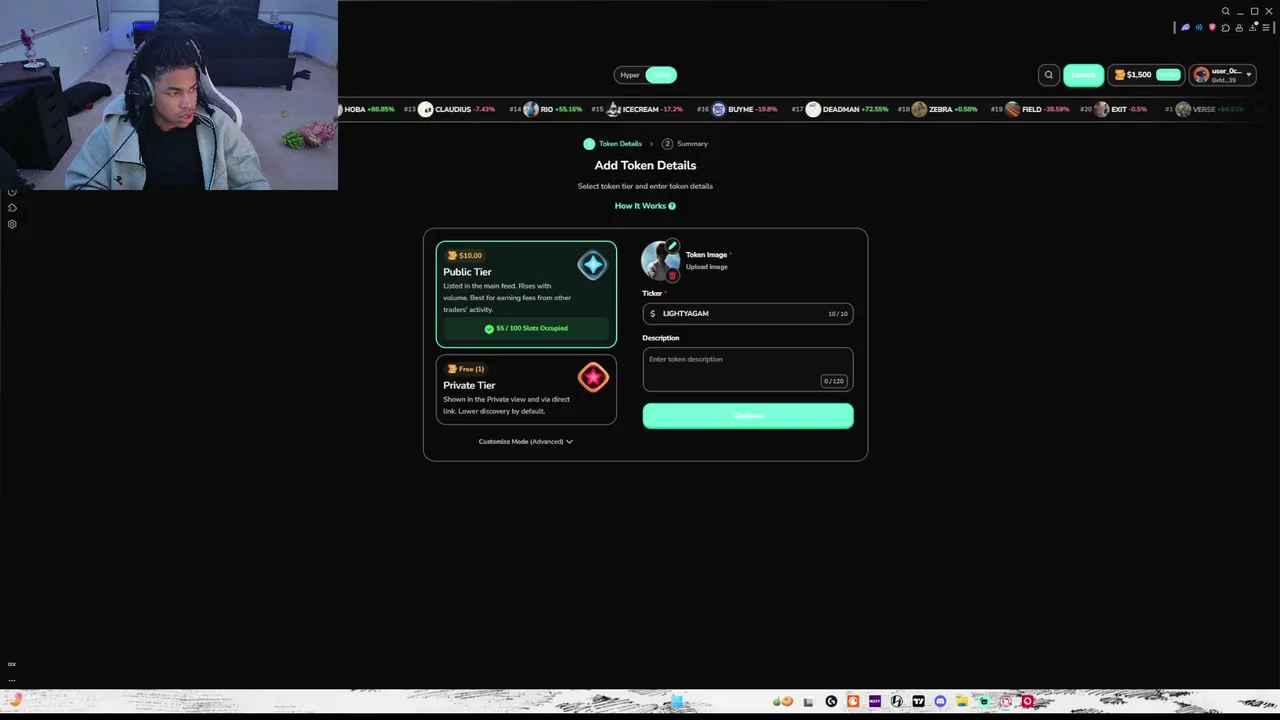Click the $10.00 price tag on Public Tier
Viewport: 1280px width, 720px height.
click(465, 256)
